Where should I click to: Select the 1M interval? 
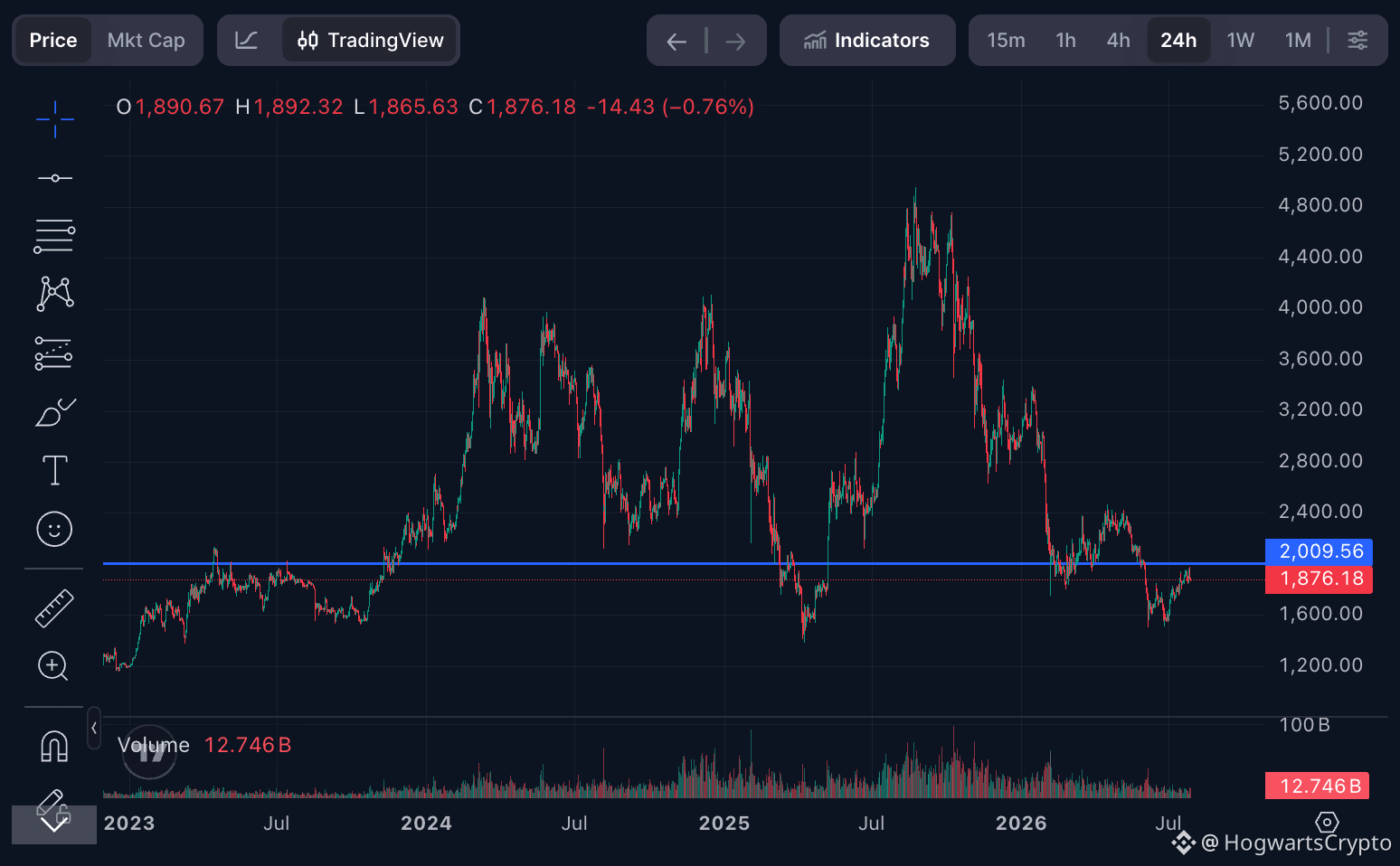[x=1298, y=40]
